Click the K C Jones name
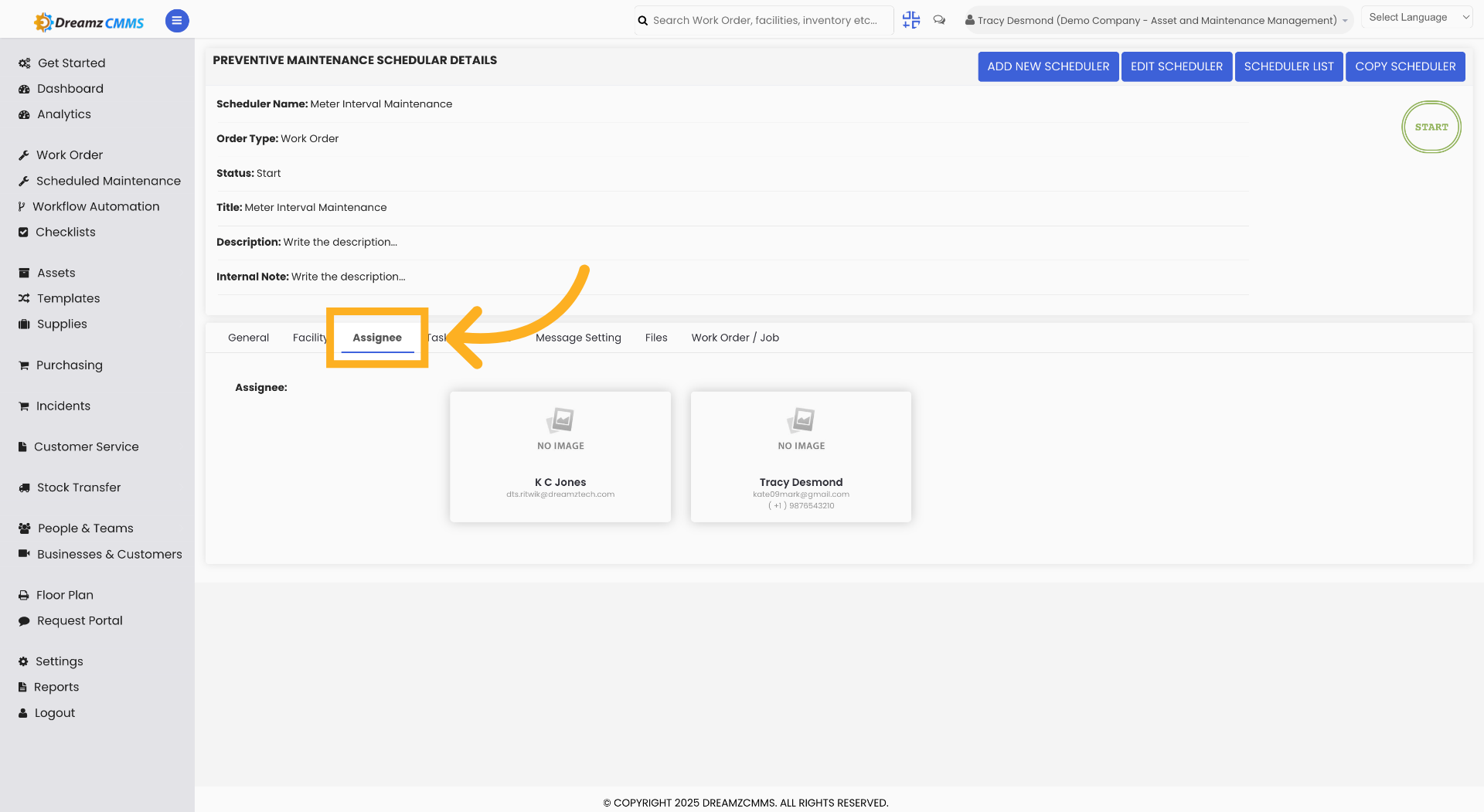This screenshot has width=1484, height=812. [x=560, y=482]
